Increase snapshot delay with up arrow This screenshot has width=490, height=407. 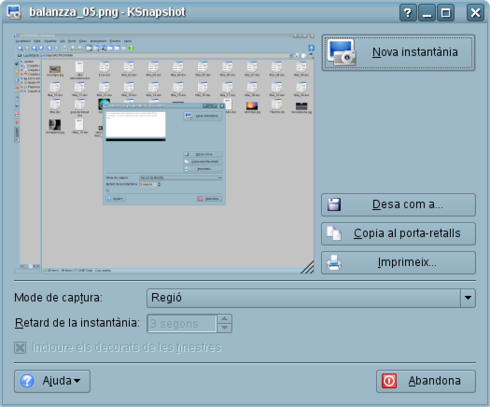coord(225,319)
